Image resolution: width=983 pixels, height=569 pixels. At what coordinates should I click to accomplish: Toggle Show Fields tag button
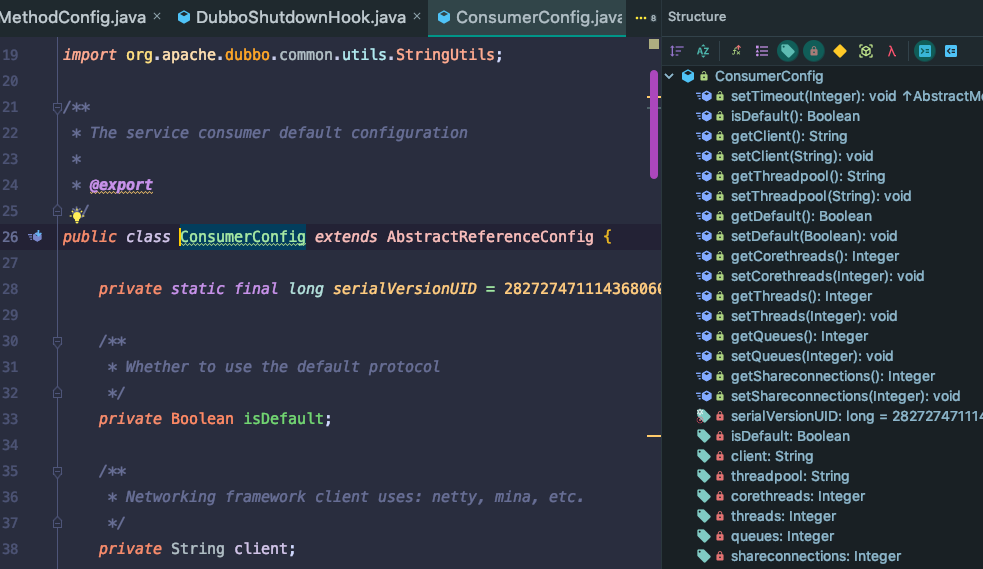787,51
